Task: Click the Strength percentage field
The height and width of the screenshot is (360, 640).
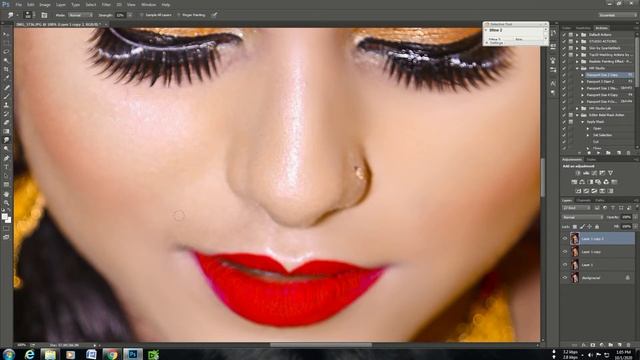Action: [120, 15]
